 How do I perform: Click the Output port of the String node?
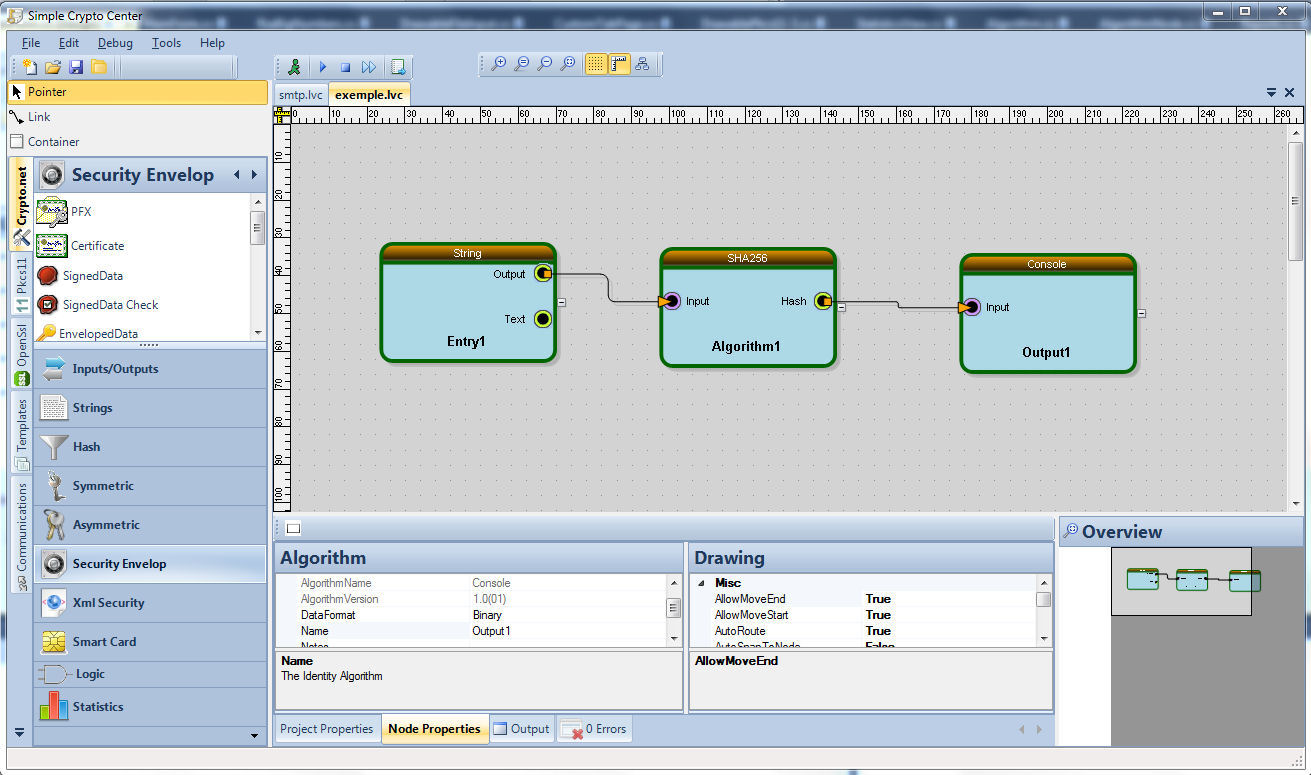click(x=542, y=273)
